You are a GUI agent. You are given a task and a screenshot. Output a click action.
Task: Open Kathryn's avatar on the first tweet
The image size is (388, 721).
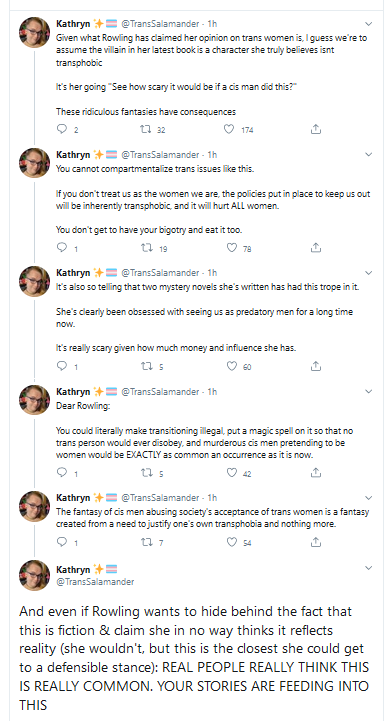tap(34, 32)
